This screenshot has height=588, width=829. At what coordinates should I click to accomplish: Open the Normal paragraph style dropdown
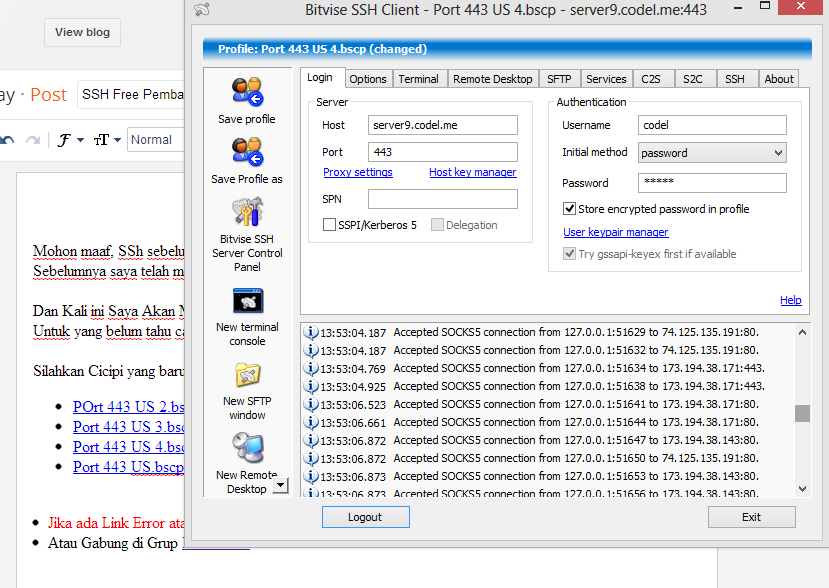tap(155, 140)
